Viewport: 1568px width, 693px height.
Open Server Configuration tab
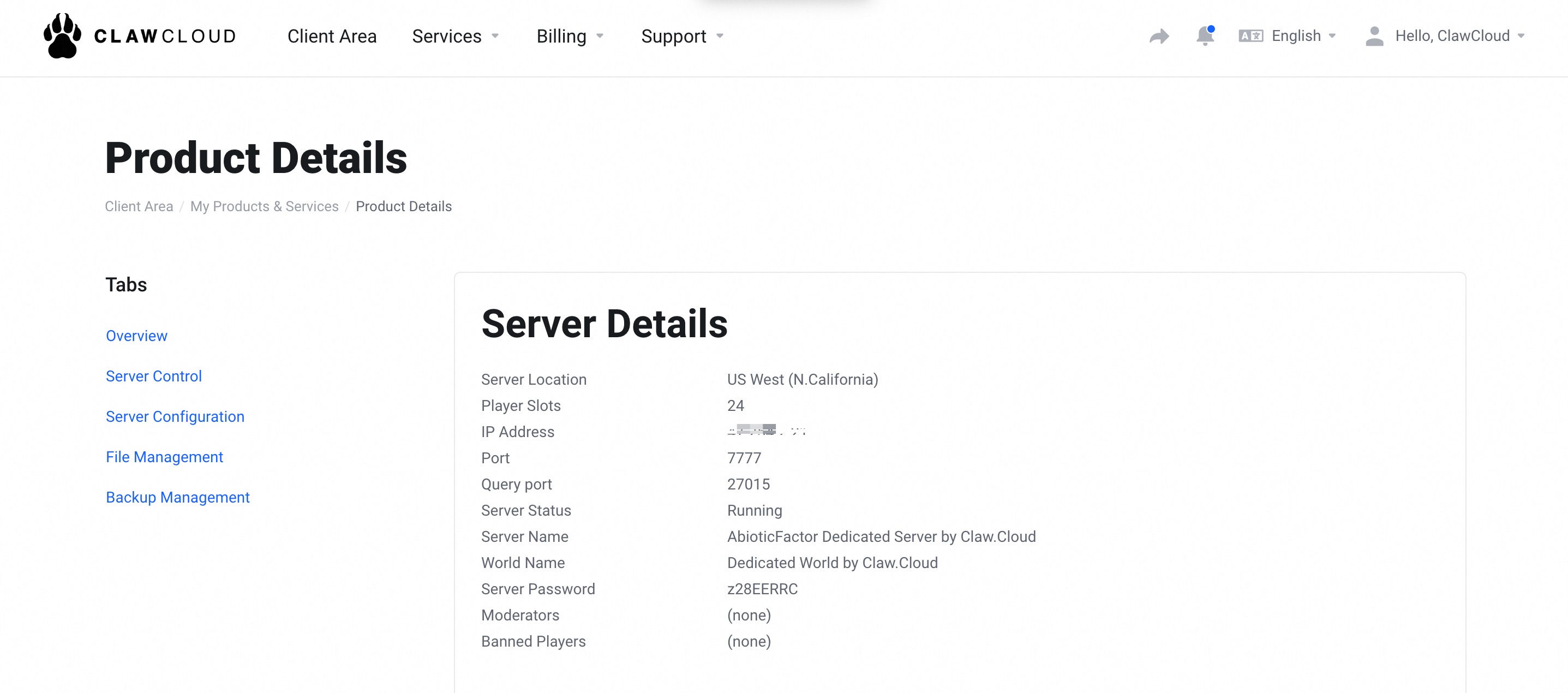[175, 416]
